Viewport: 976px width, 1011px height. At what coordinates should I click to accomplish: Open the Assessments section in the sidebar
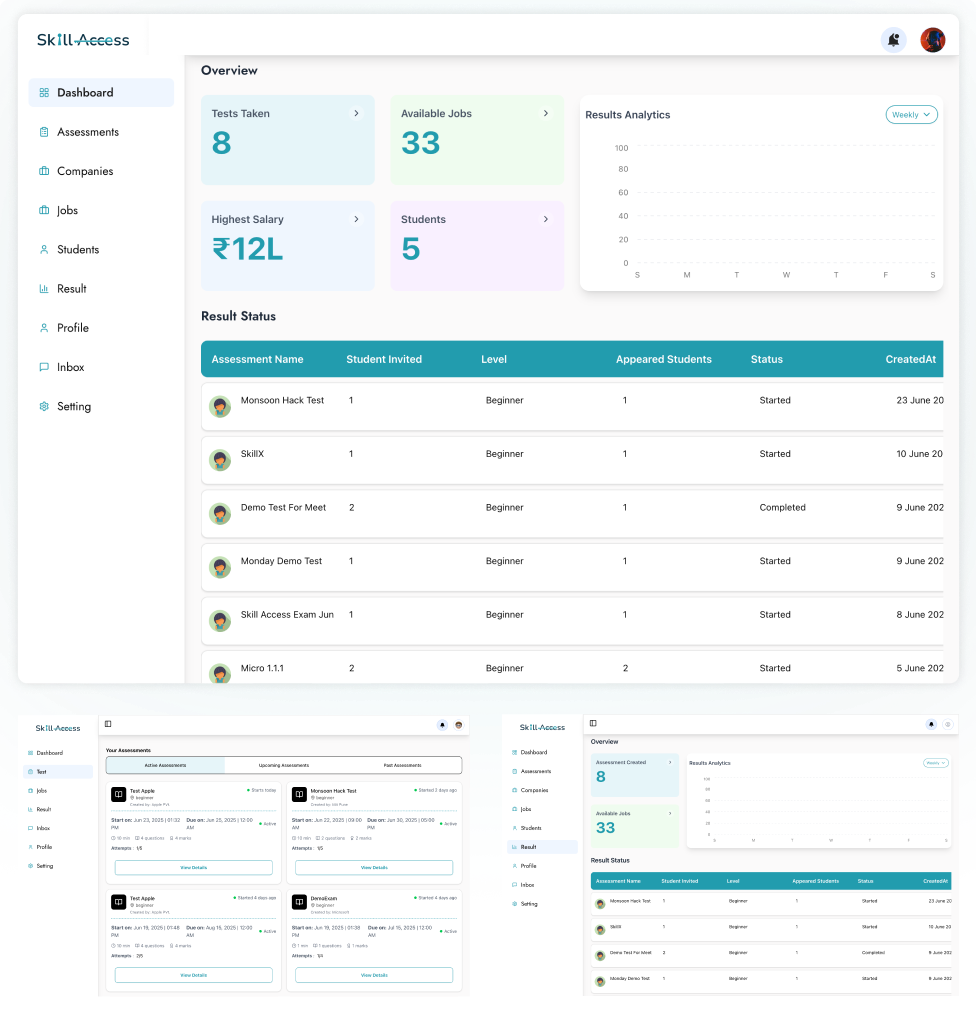tap(44, 131)
